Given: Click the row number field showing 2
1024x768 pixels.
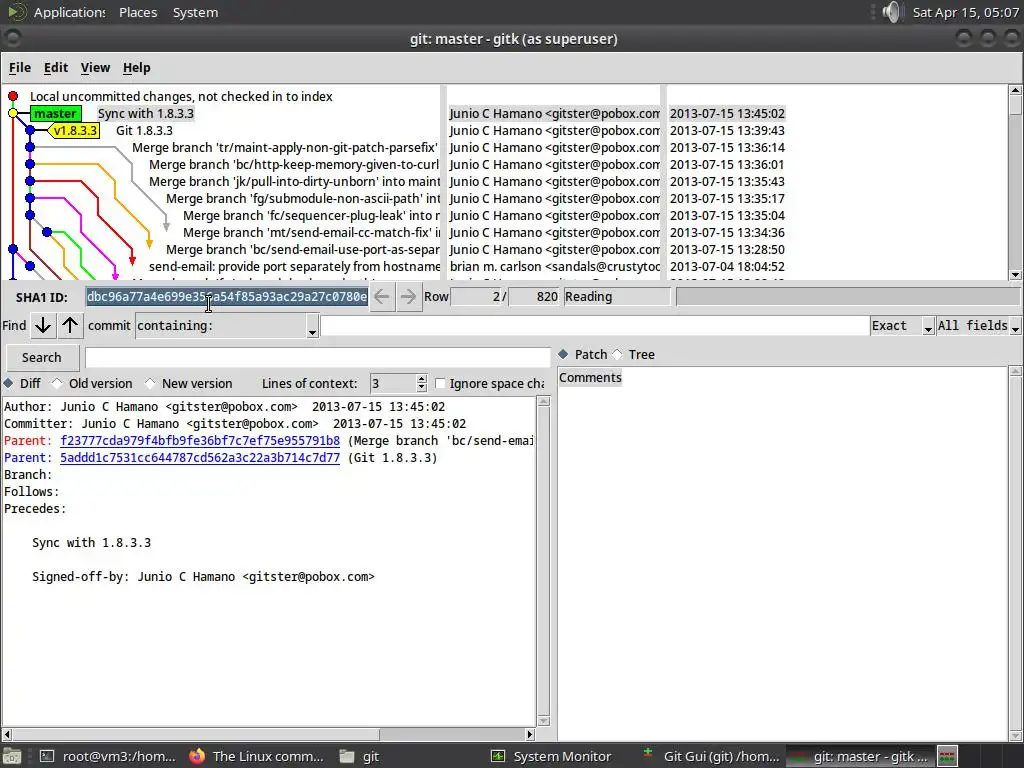Looking at the screenshot, I should [x=479, y=296].
